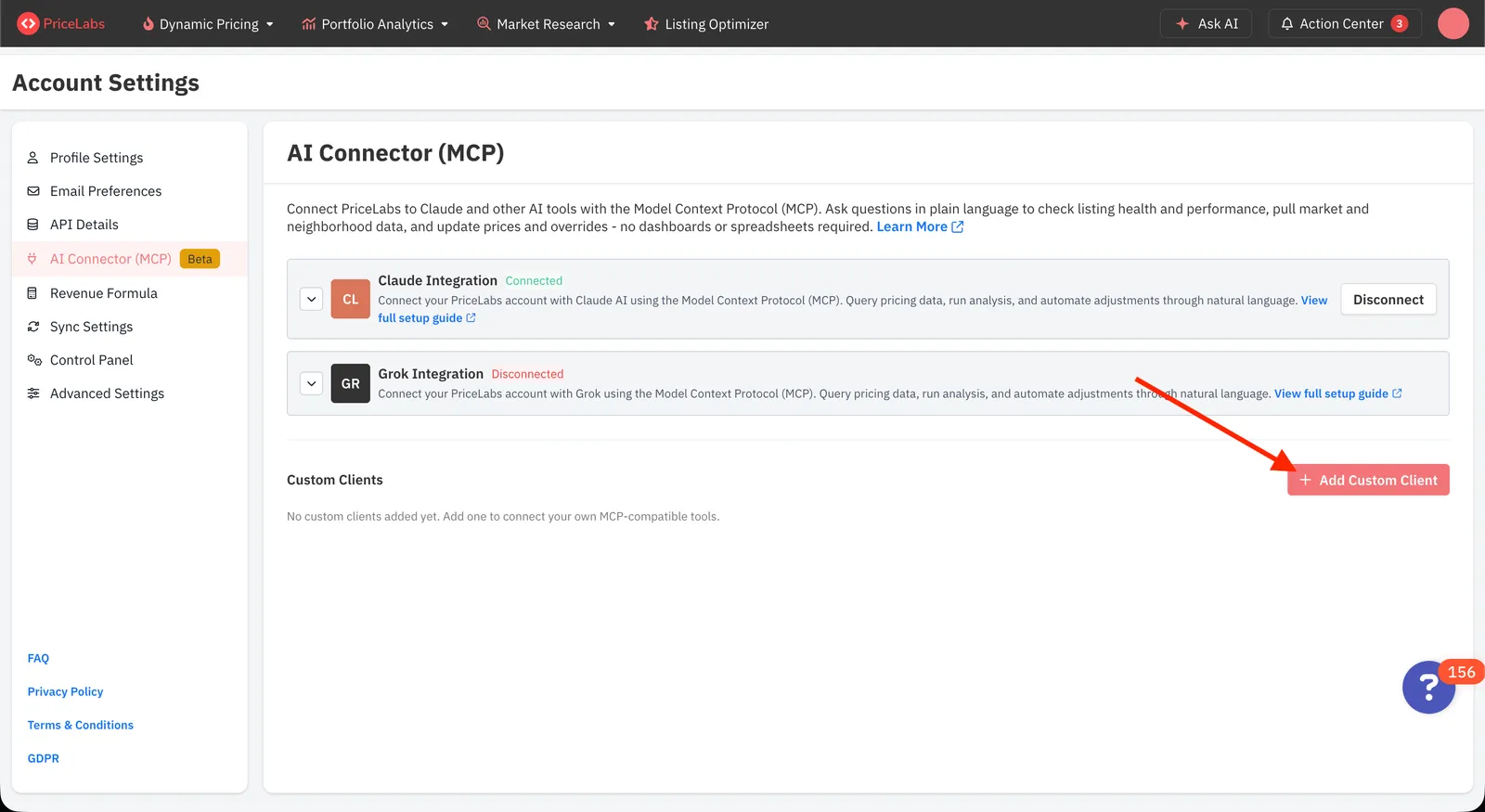Open the Market Research dropdown menu
Image resolution: width=1485 pixels, height=812 pixels.
click(x=547, y=24)
